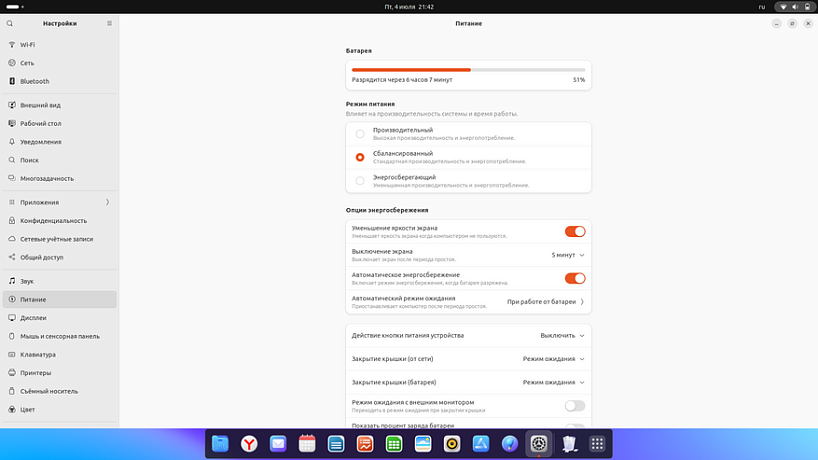Disable the Уменьшение яркости экрана switch
818x460 pixels.
574,231
